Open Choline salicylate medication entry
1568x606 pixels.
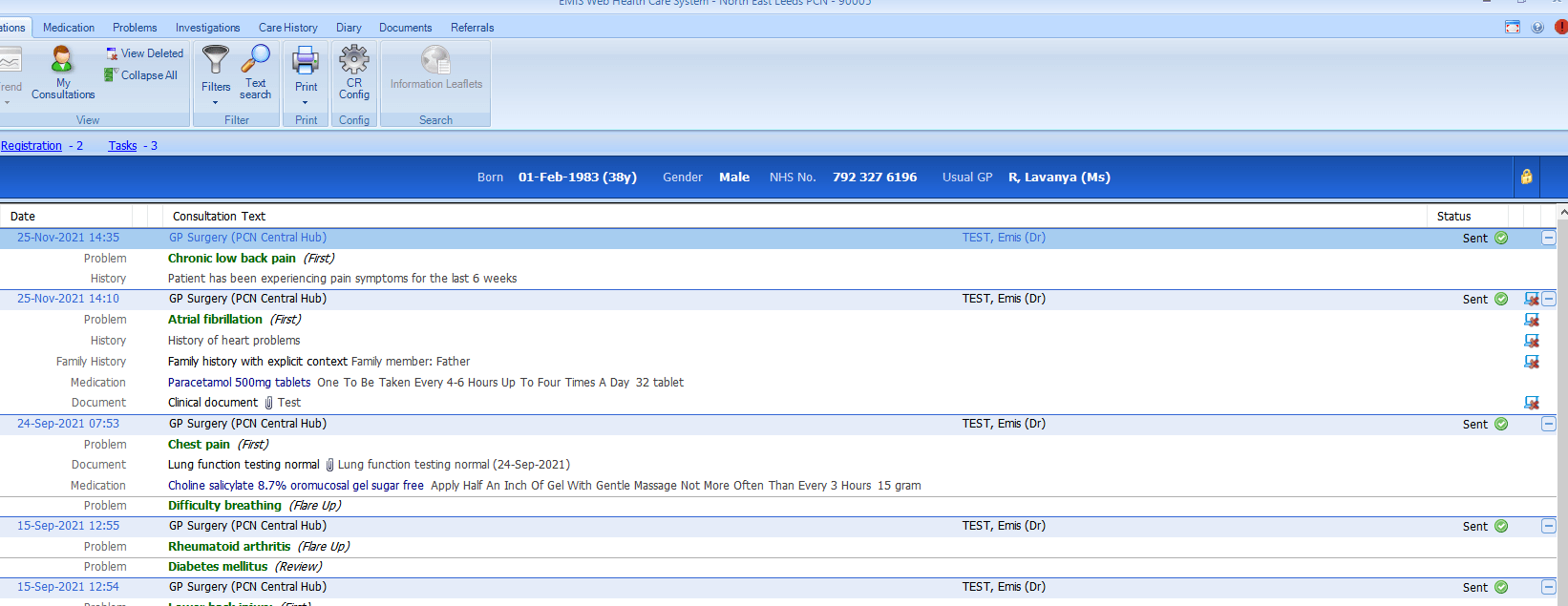(296, 486)
